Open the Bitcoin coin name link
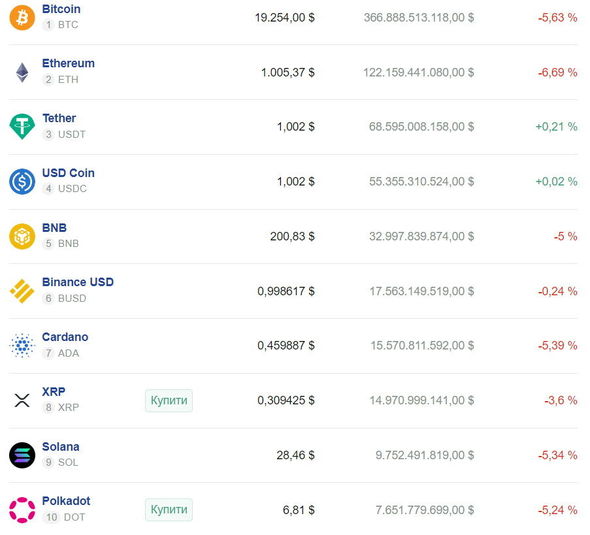Image resolution: width=590 pixels, height=535 pixels. click(61, 9)
